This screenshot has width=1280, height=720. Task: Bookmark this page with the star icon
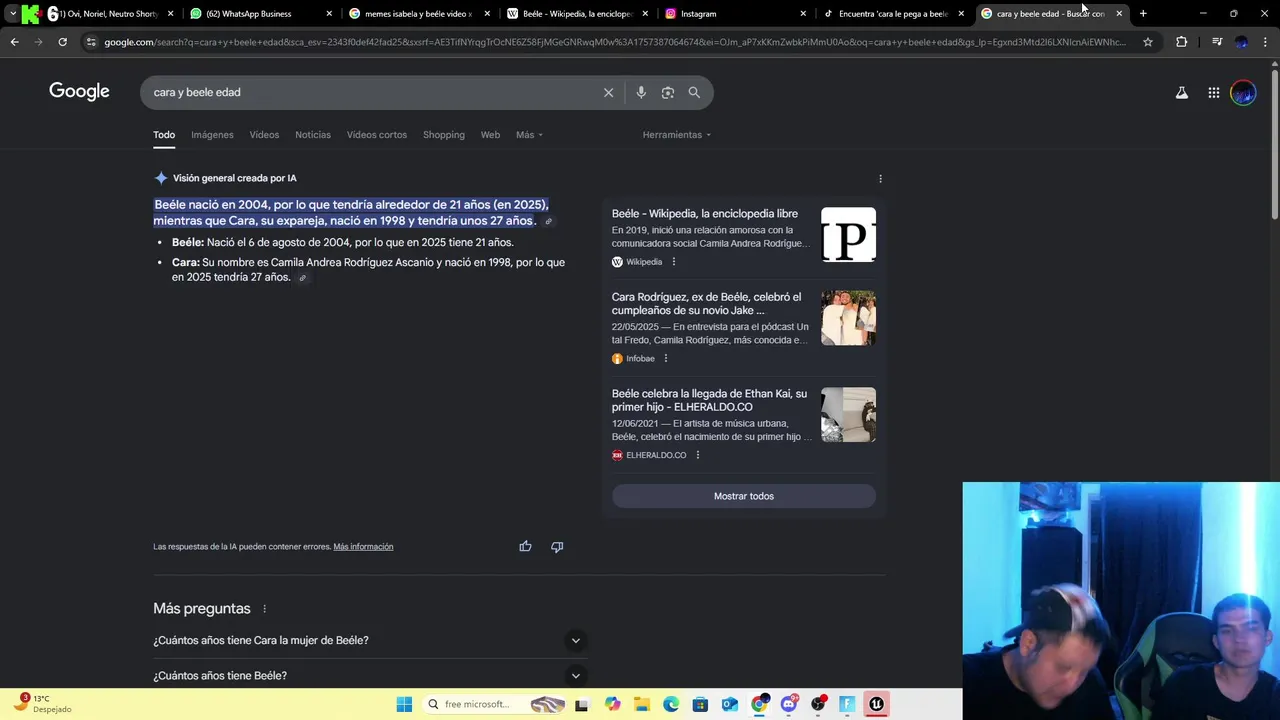(x=1148, y=42)
